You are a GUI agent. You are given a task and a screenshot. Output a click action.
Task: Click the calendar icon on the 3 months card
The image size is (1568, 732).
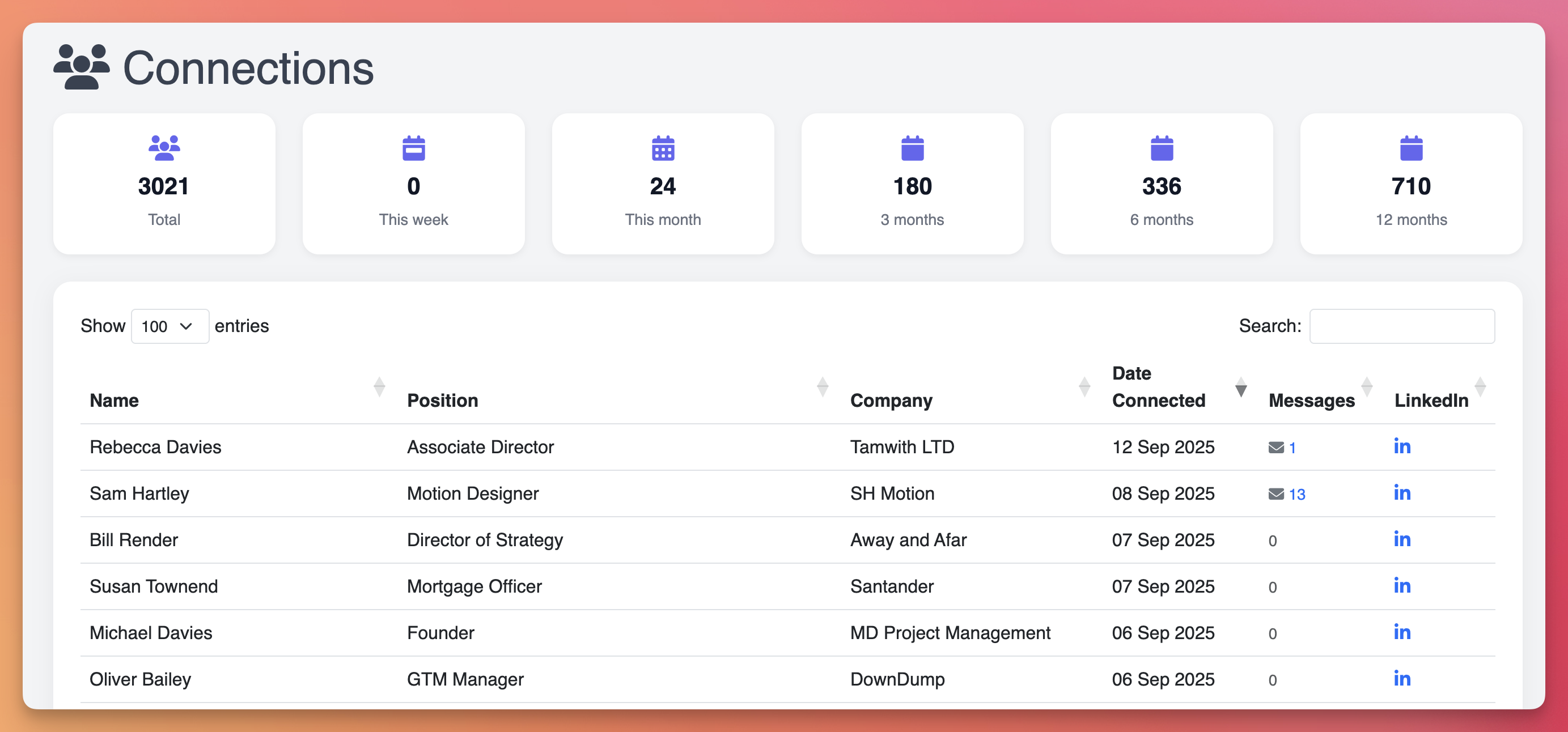(912, 148)
